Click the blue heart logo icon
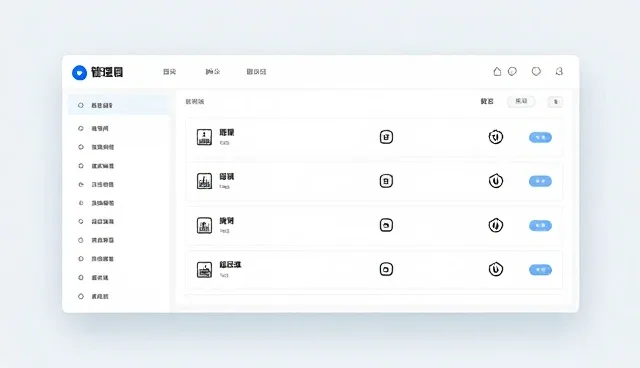This screenshot has width=640, height=368. click(79, 73)
